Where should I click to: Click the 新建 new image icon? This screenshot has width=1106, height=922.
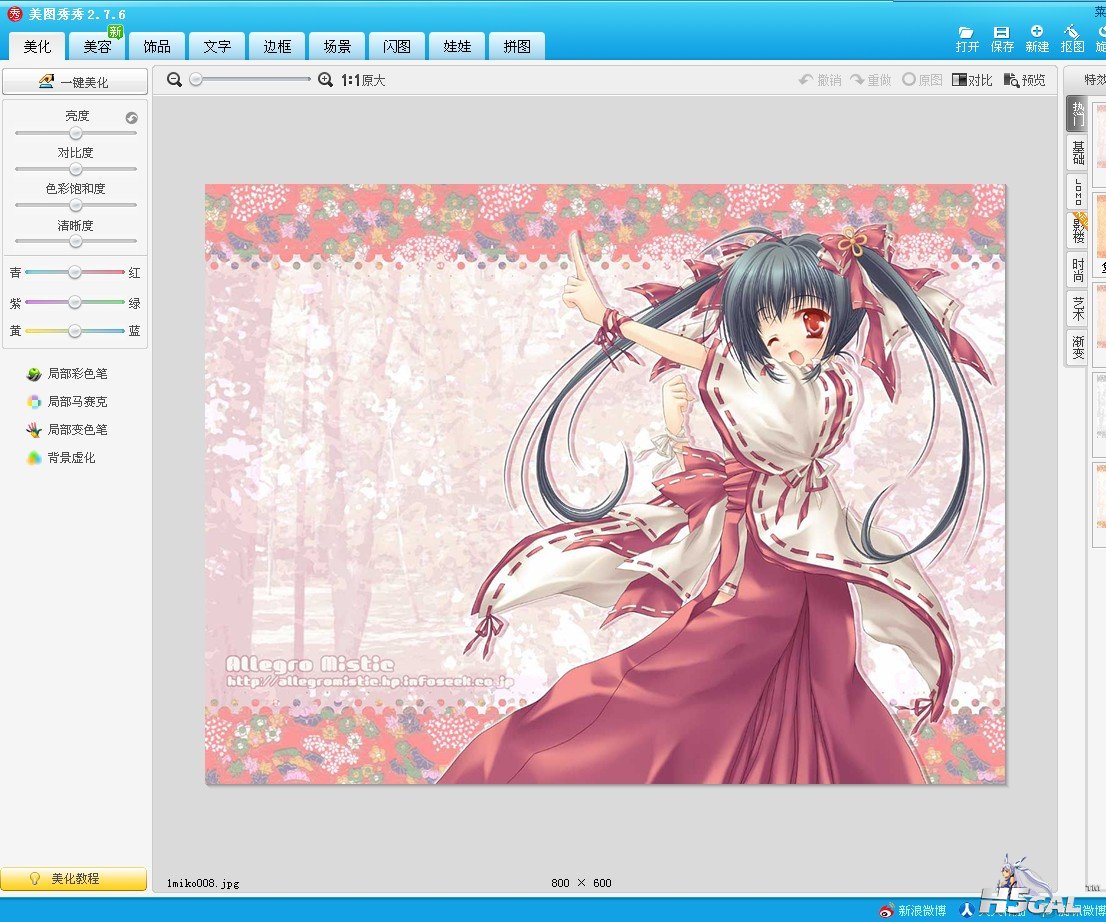click(x=1036, y=39)
